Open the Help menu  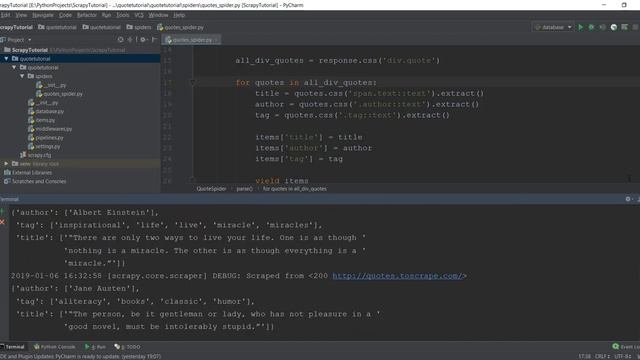tap(179, 15)
